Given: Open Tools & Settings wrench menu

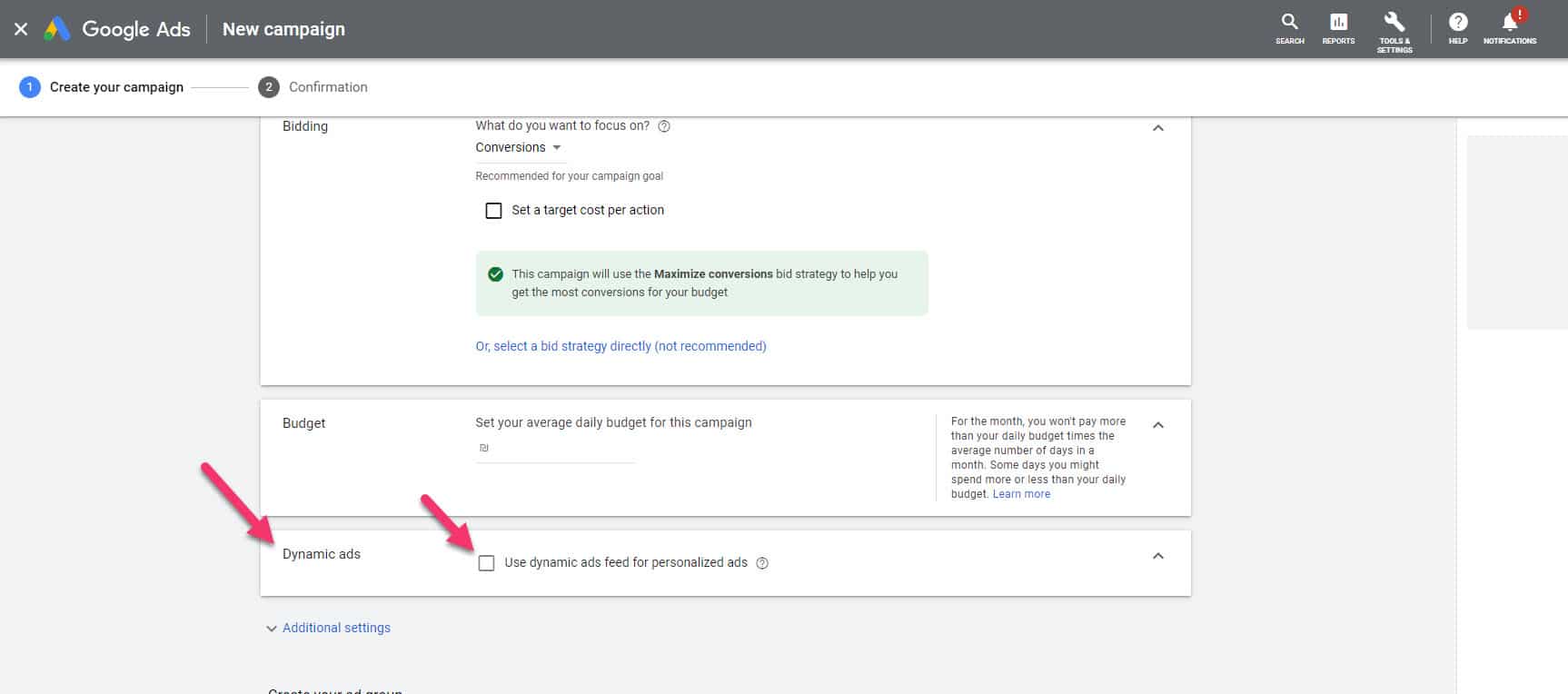Looking at the screenshot, I should click(x=1394, y=30).
